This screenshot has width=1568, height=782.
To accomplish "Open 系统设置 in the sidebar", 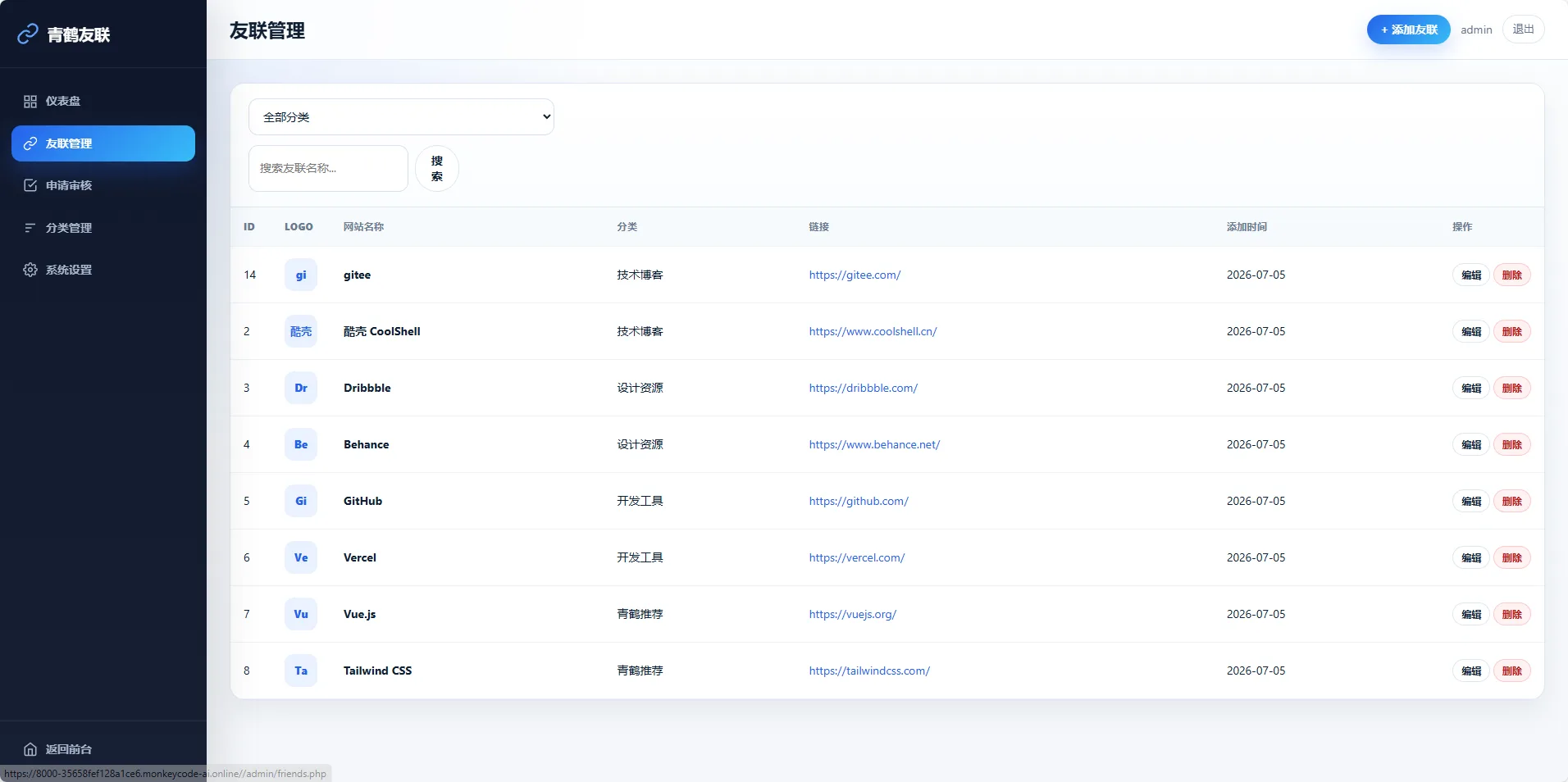I will click(x=103, y=270).
